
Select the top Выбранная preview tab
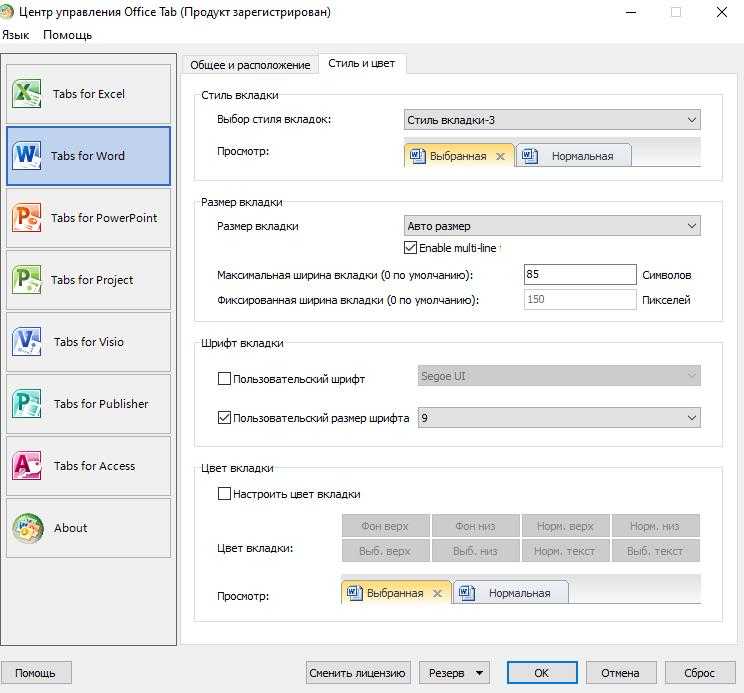[458, 156]
